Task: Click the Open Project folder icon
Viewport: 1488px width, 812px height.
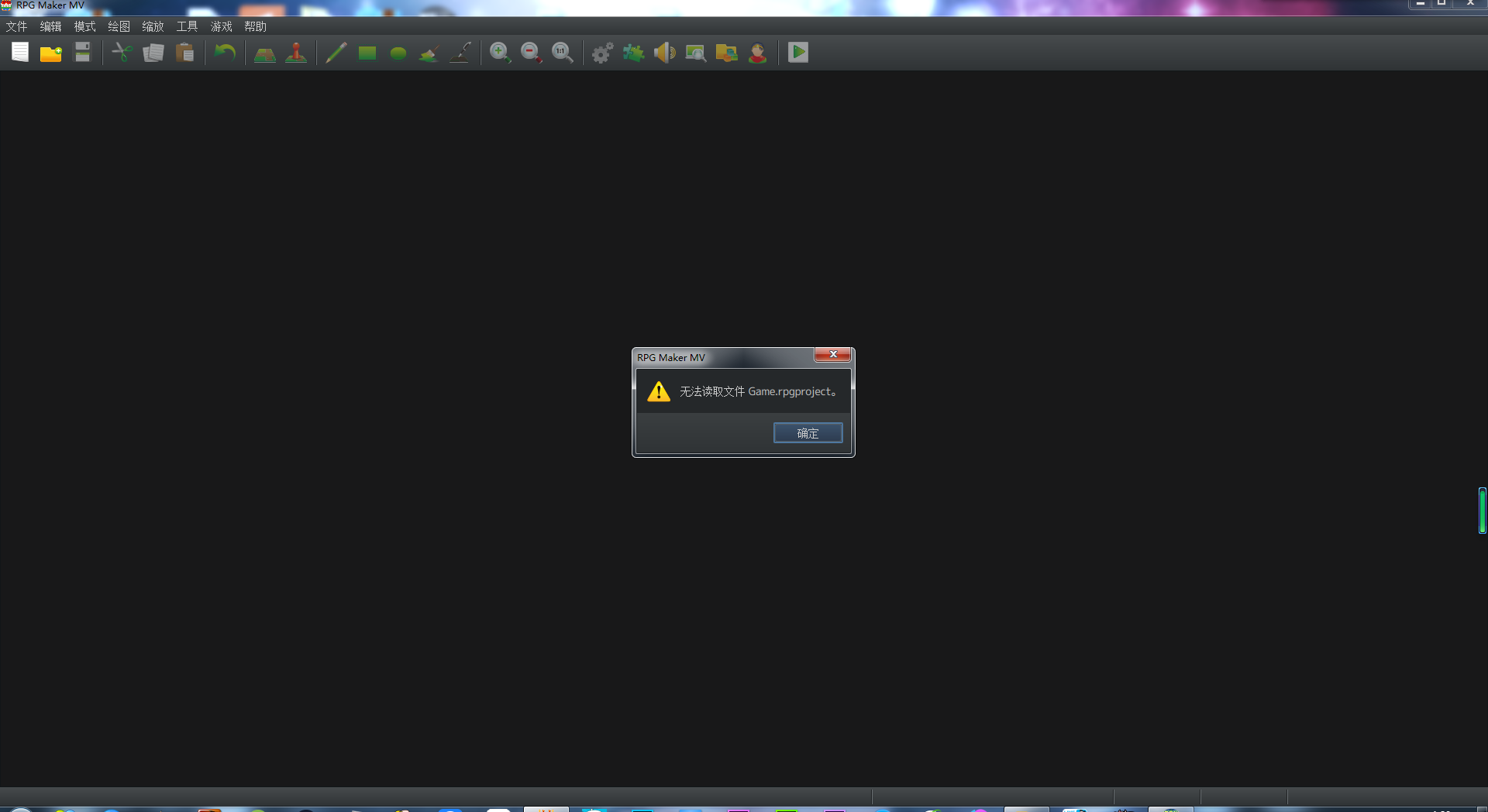Action: (51, 53)
